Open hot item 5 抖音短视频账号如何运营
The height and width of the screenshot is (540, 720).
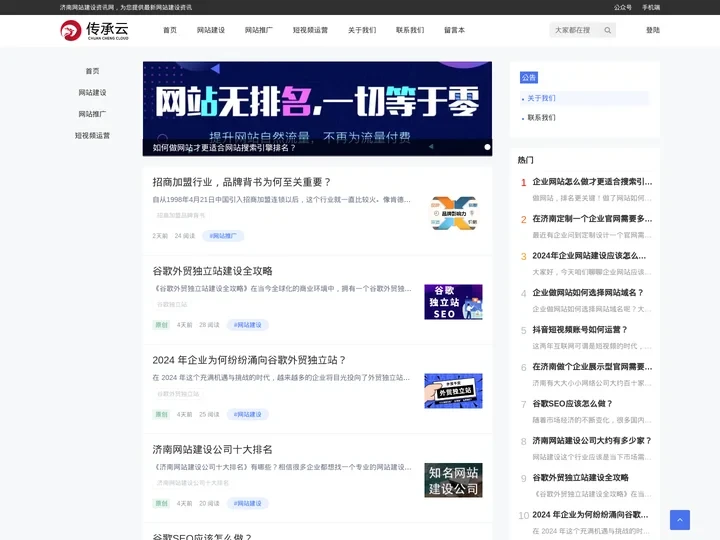pyautogui.click(x=580, y=330)
